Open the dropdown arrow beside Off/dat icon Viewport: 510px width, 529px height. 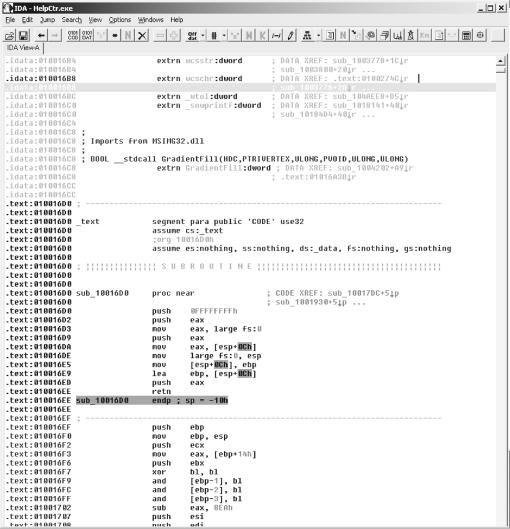pyautogui.click(x=203, y=35)
